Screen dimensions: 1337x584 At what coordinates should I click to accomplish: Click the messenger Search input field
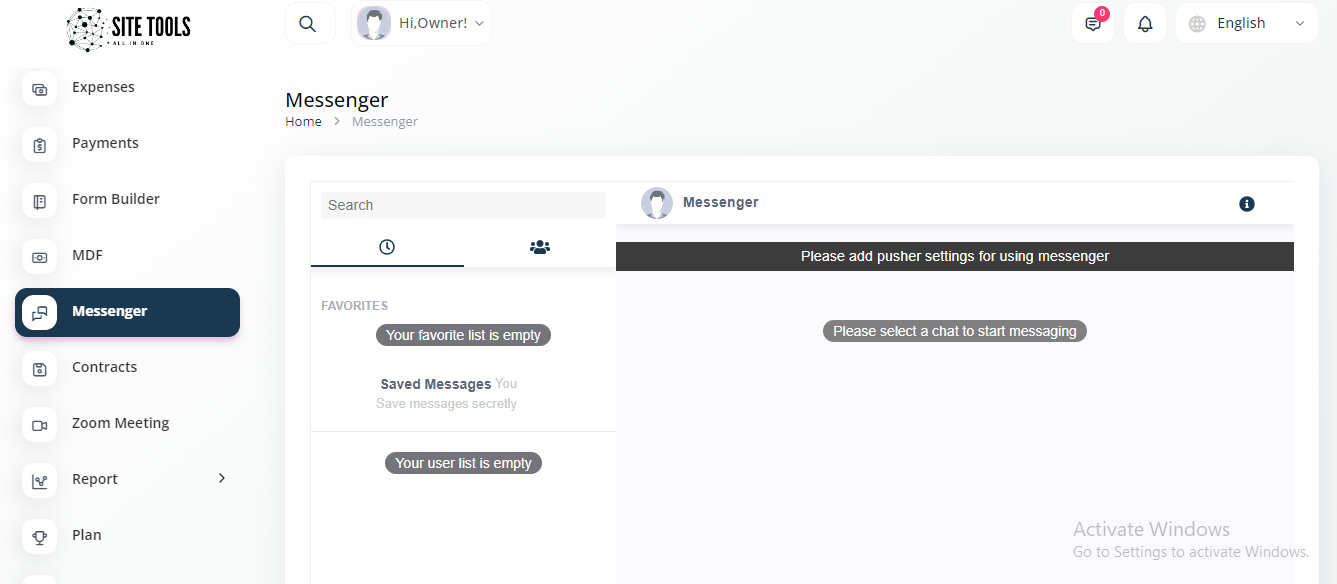(x=463, y=205)
